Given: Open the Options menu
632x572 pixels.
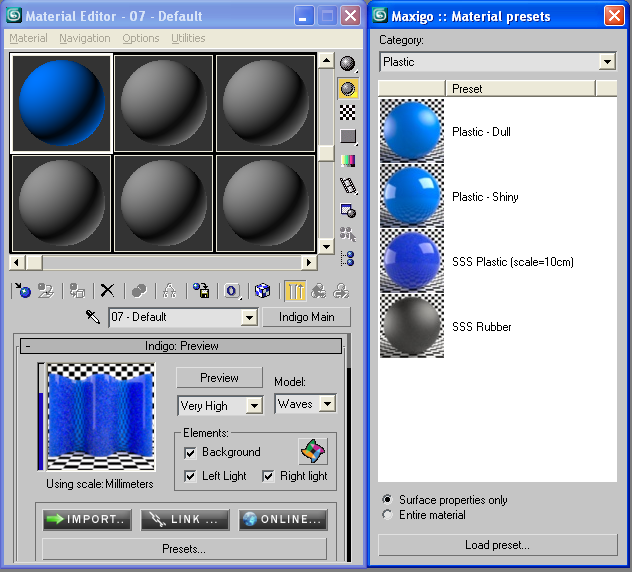Looking at the screenshot, I should 141,38.
